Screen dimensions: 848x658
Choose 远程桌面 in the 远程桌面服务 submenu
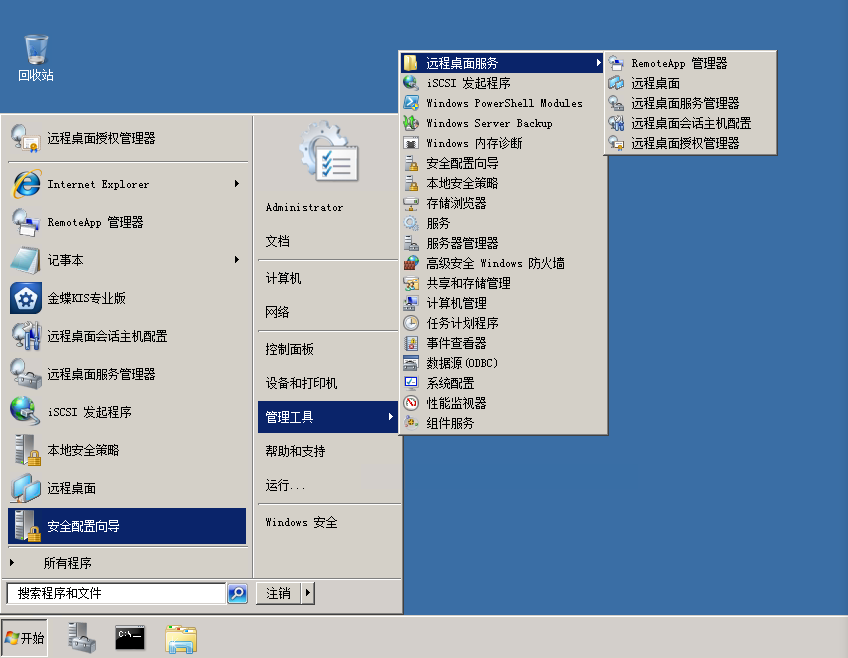coord(691,83)
